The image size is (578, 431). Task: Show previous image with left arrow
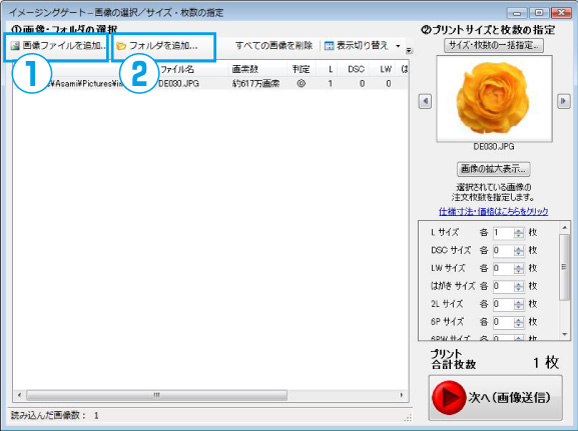(x=425, y=101)
